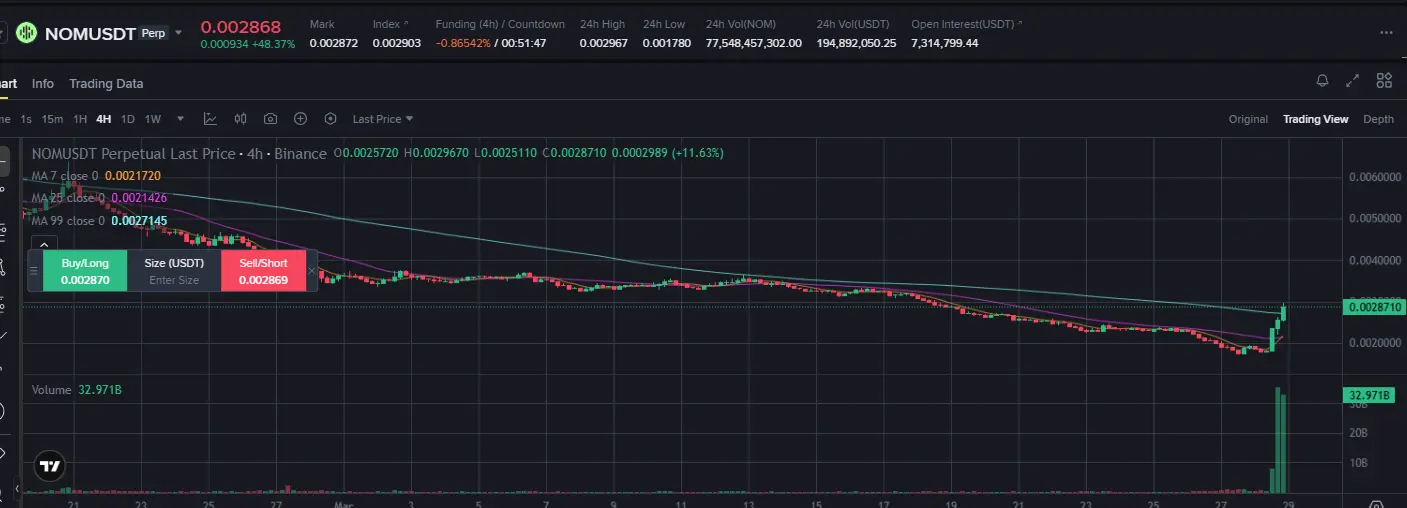This screenshot has width=1407, height=508.
Task: Click the plus-circle add icon in toolbar
Action: [300, 119]
